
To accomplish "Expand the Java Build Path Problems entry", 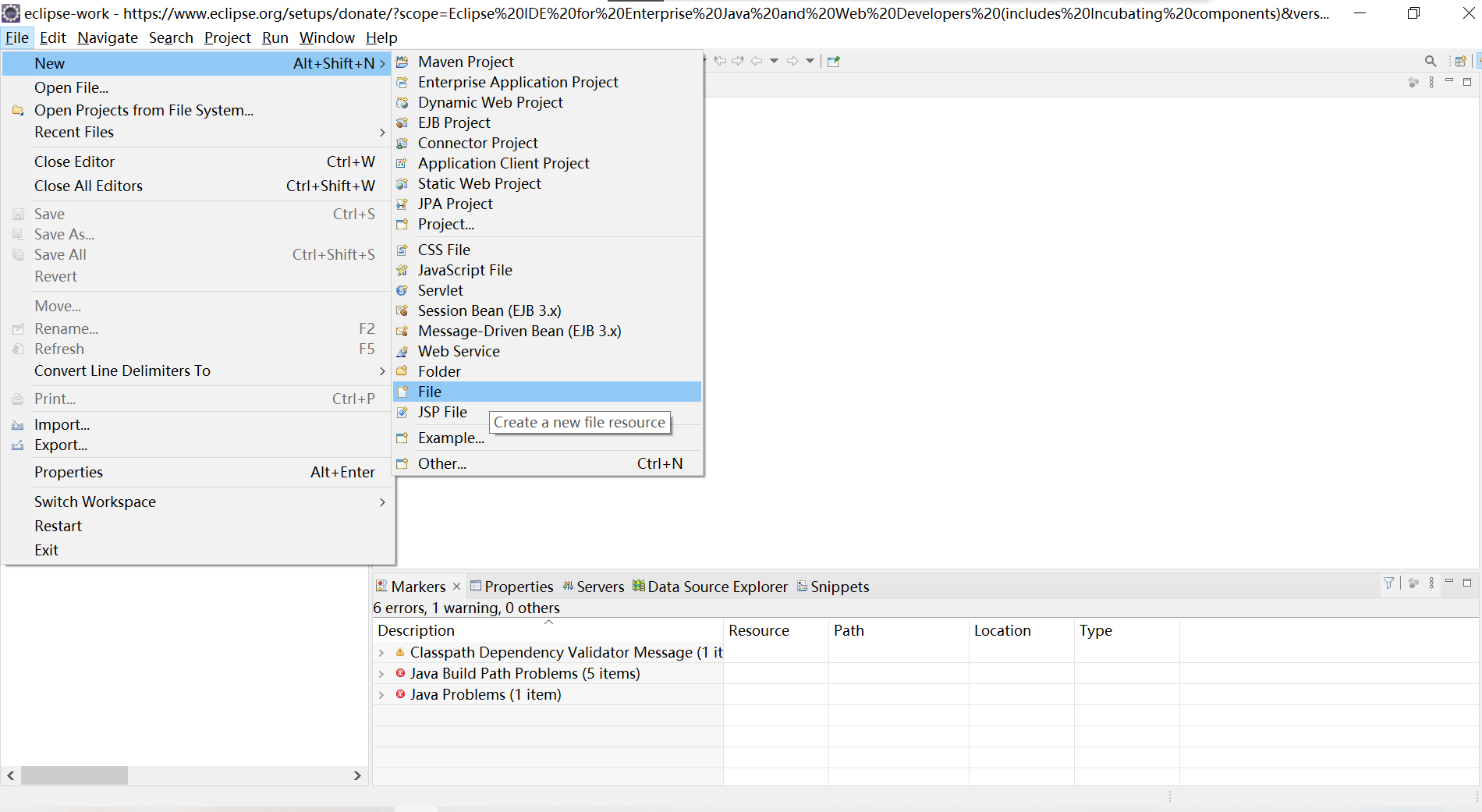I will 382,673.
